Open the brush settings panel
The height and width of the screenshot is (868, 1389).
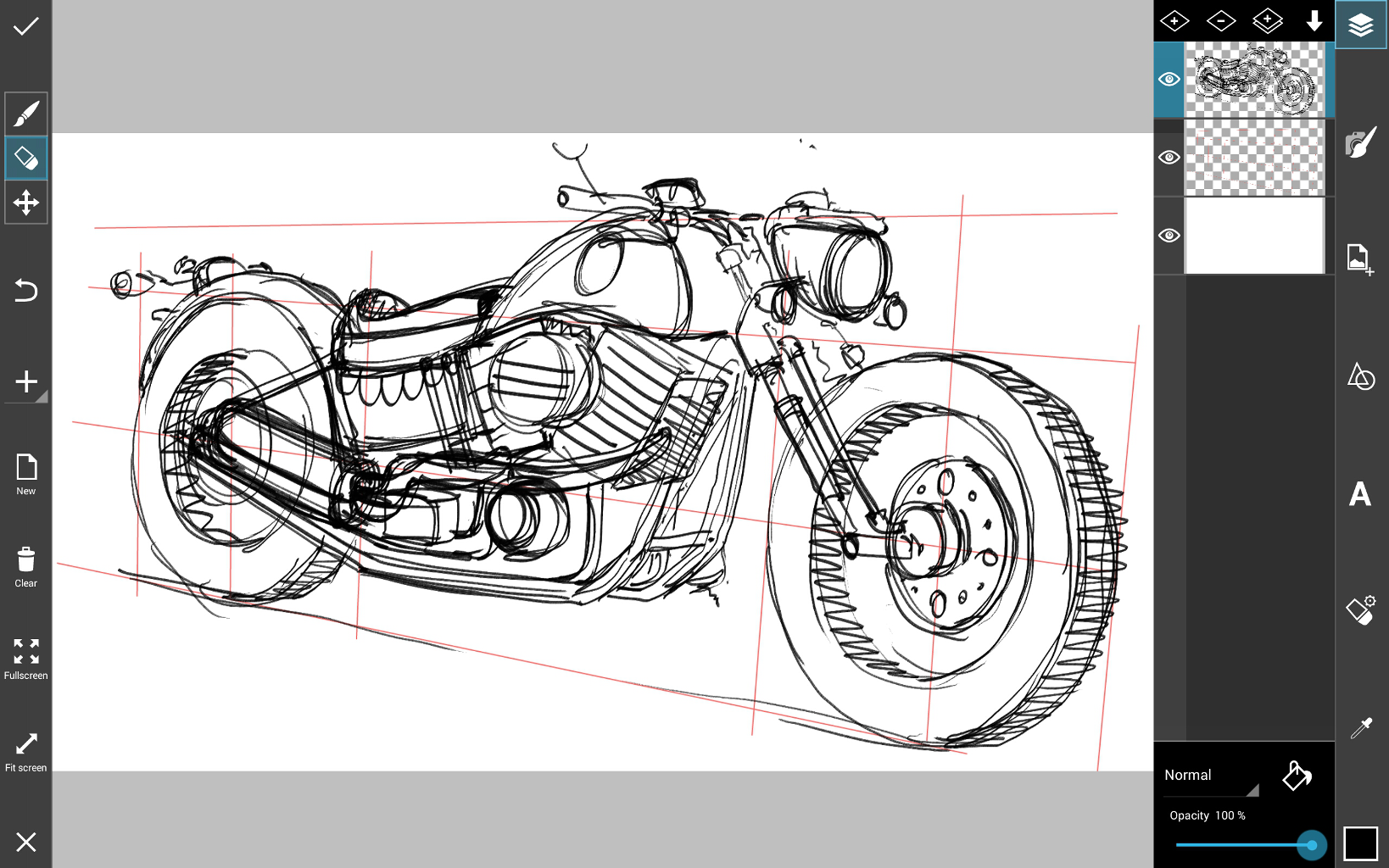tap(1360, 609)
